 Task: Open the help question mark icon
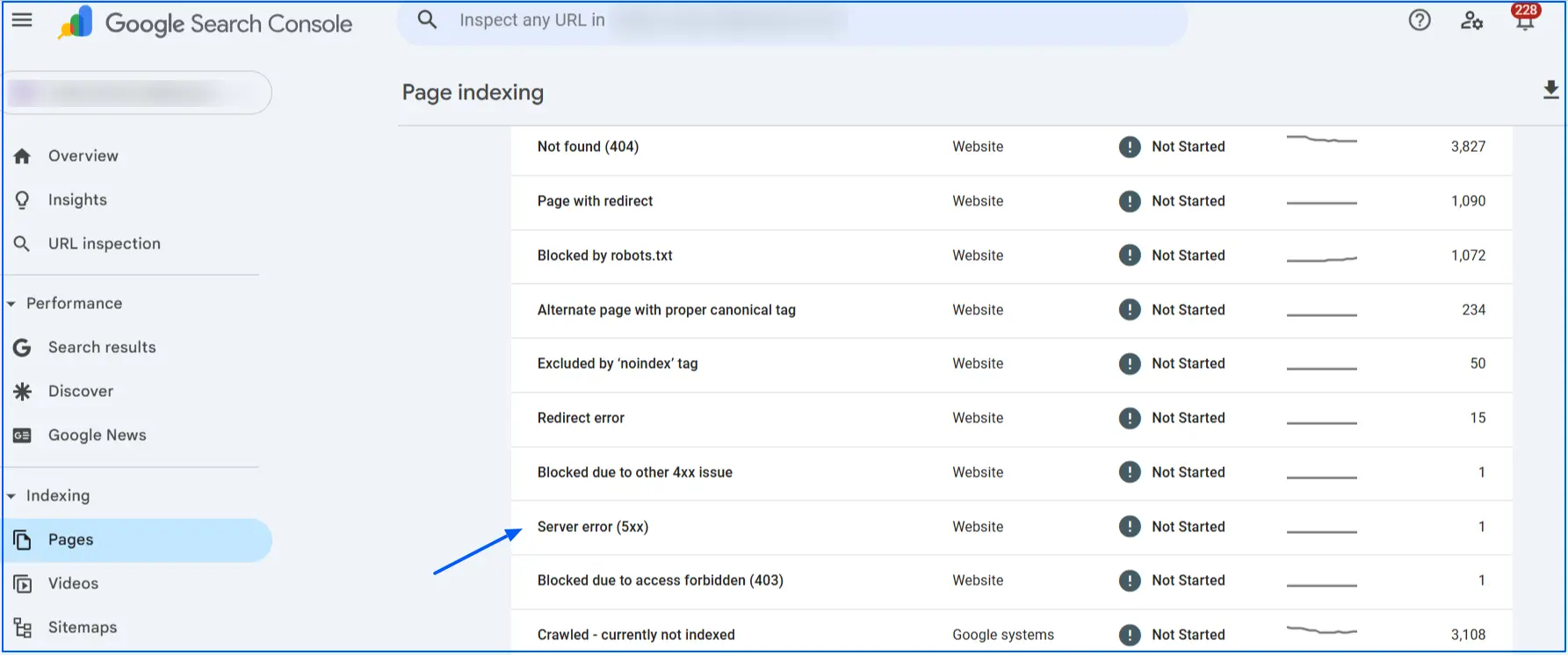[1420, 20]
